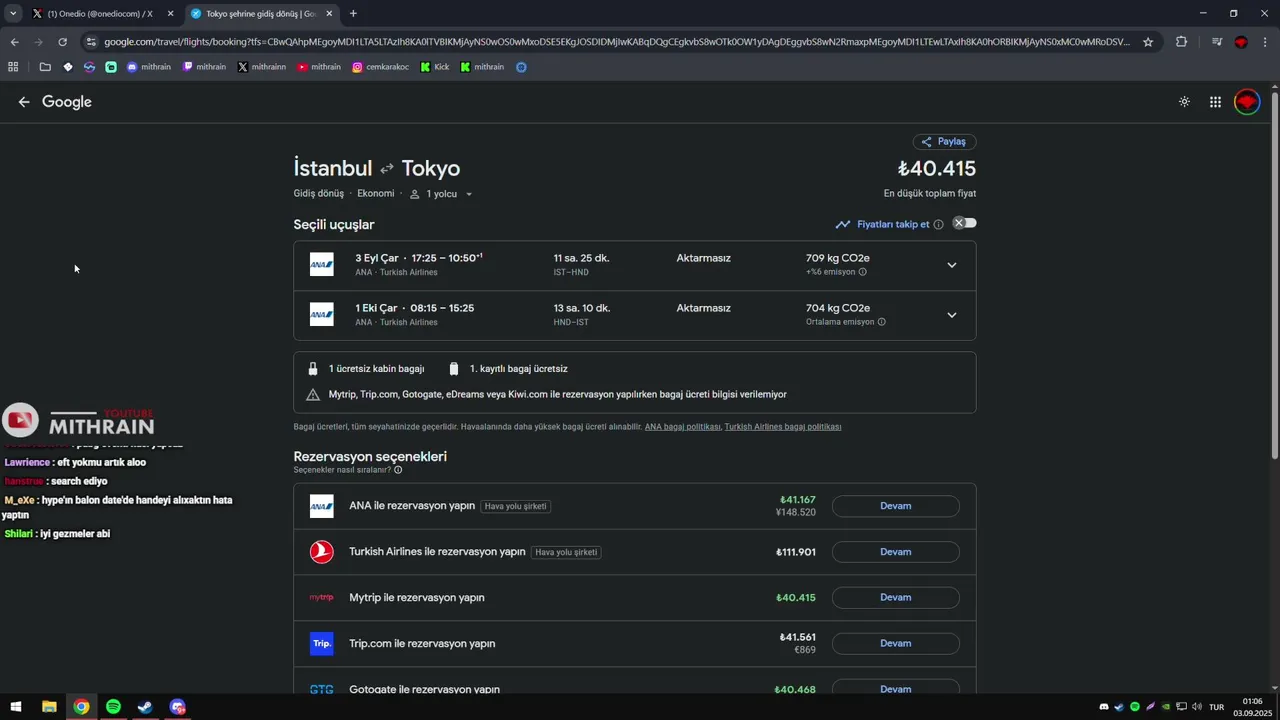The width and height of the screenshot is (1280, 720).
Task: Select the ₺40.415 total price text
Action: point(936,169)
